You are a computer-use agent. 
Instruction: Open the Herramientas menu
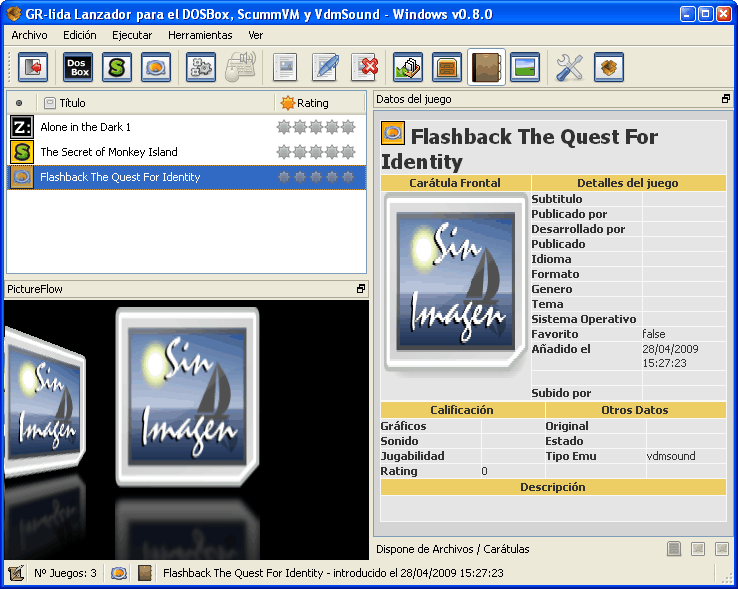200,35
